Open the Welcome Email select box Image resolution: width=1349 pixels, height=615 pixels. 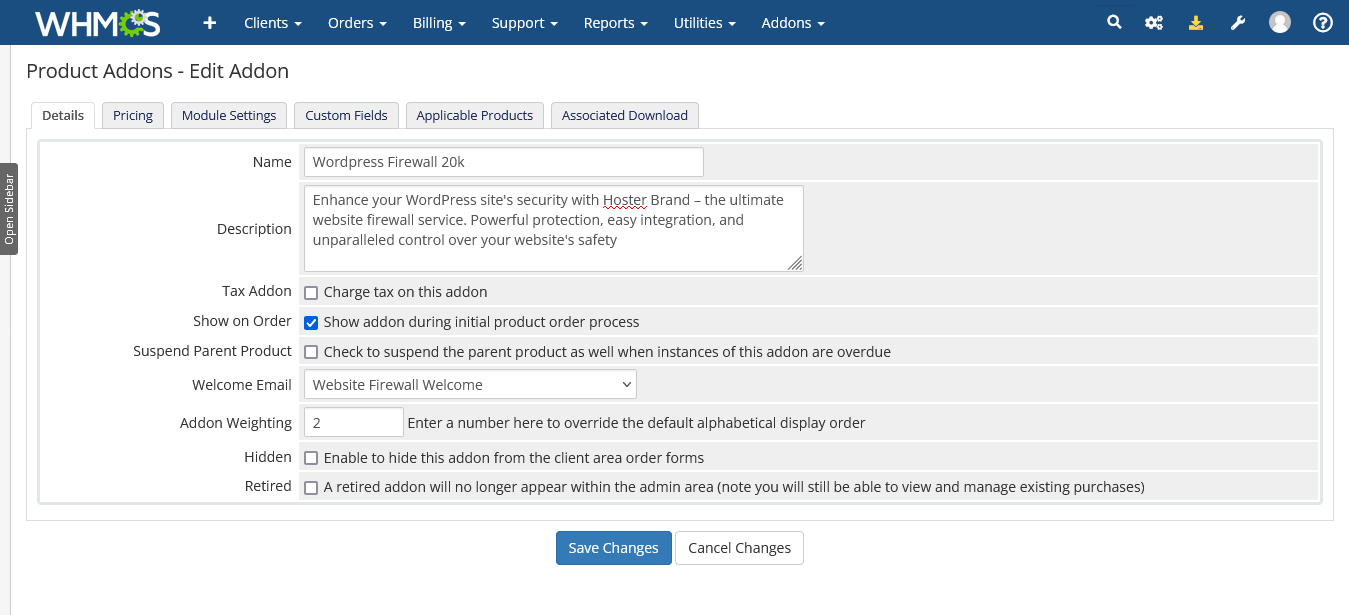pyautogui.click(x=470, y=385)
